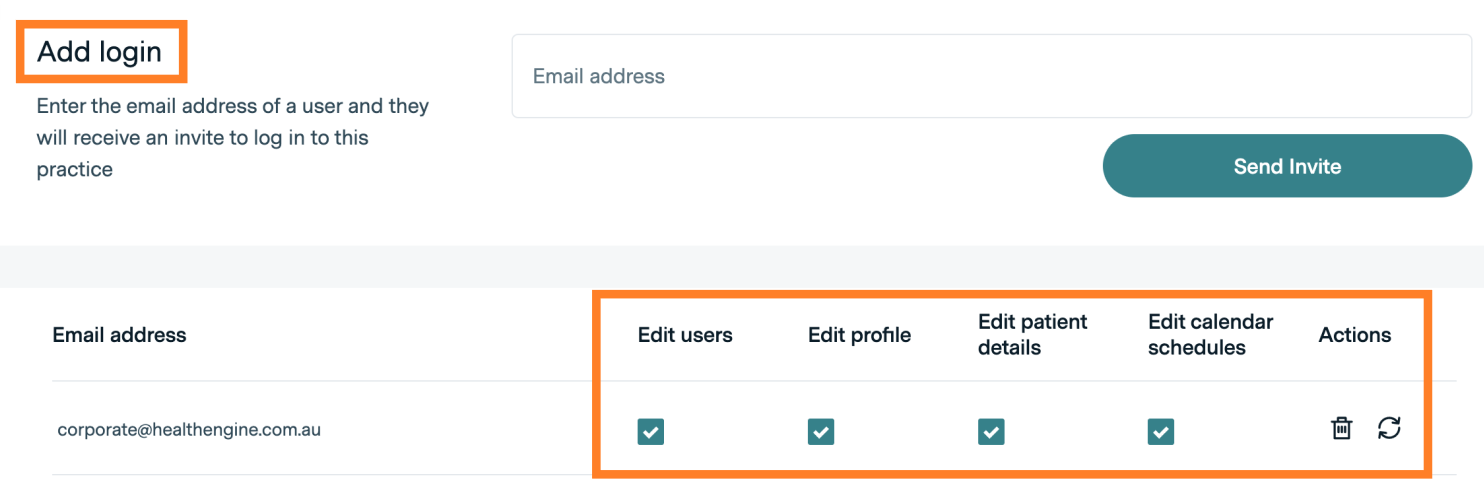Click the Edit users column header

point(685,335)
